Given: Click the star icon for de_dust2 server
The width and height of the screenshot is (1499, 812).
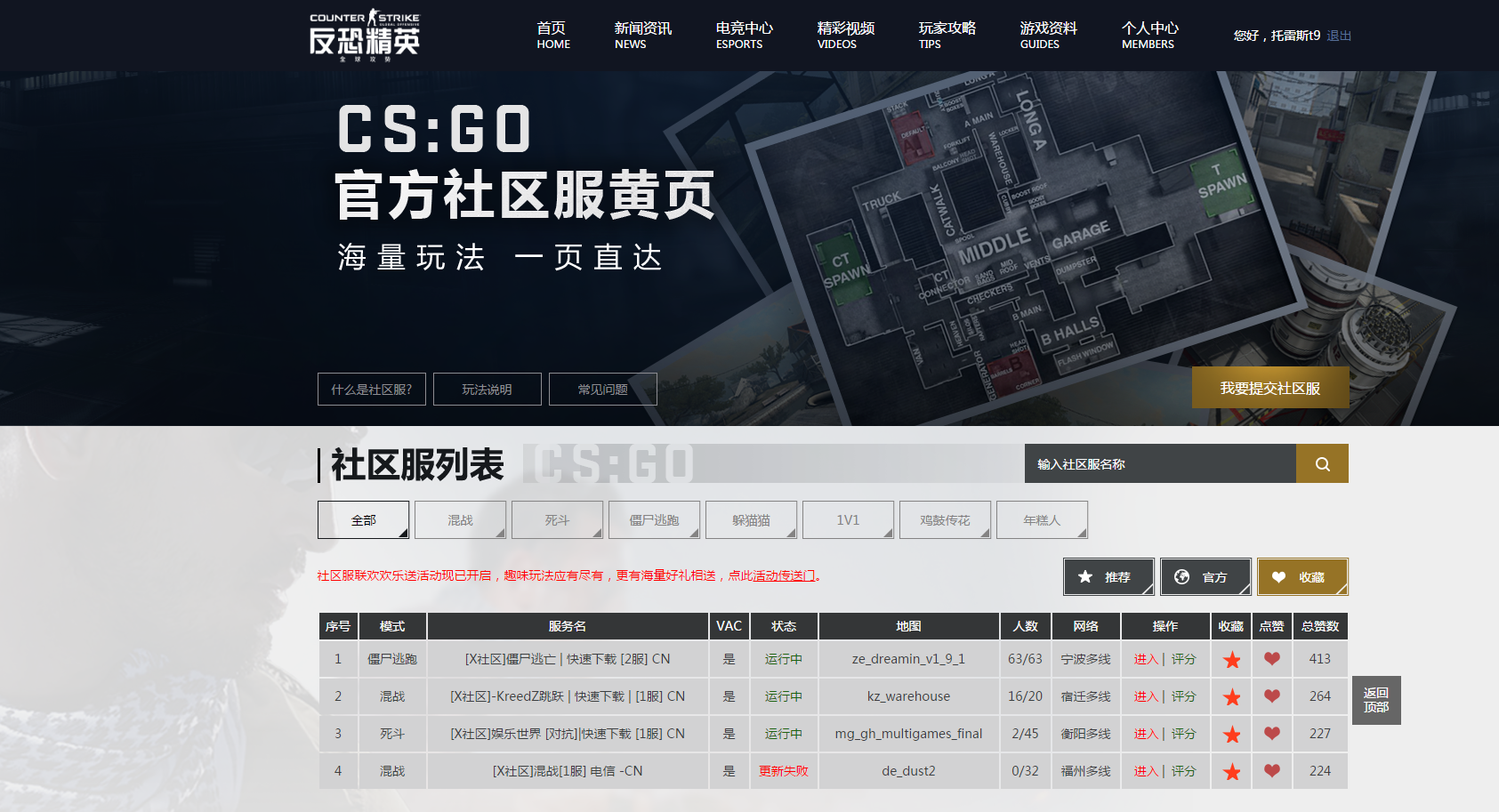Looking at the screenshot, I should click(1231, 771).
